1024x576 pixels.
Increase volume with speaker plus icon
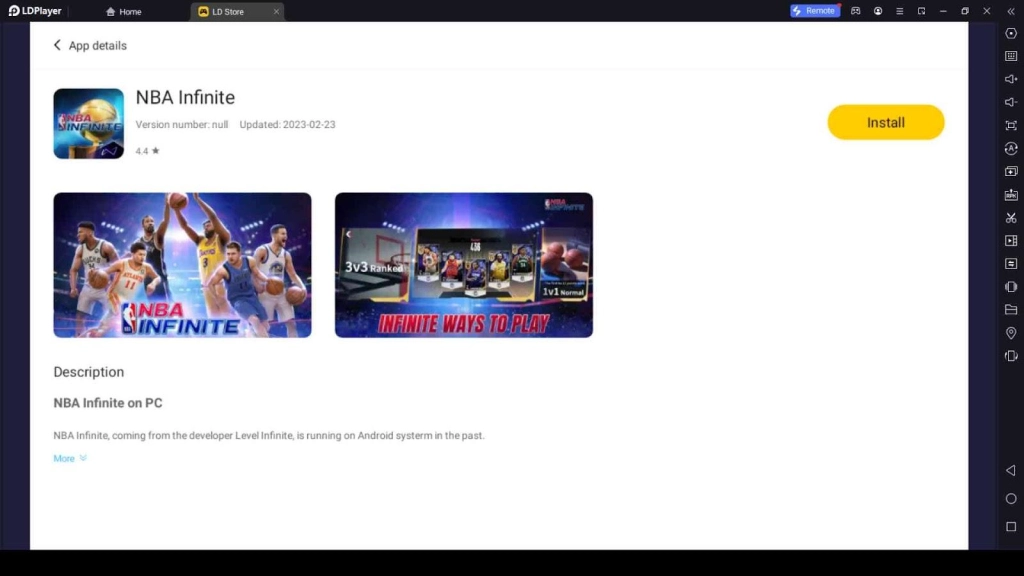click(x=1011, y=79)
